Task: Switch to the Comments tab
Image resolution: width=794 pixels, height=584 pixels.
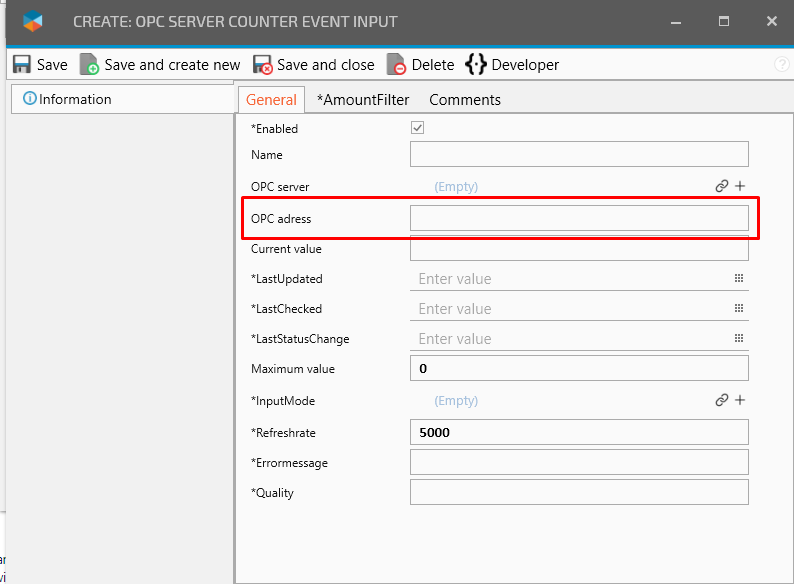Action: (x=465, y=100)
